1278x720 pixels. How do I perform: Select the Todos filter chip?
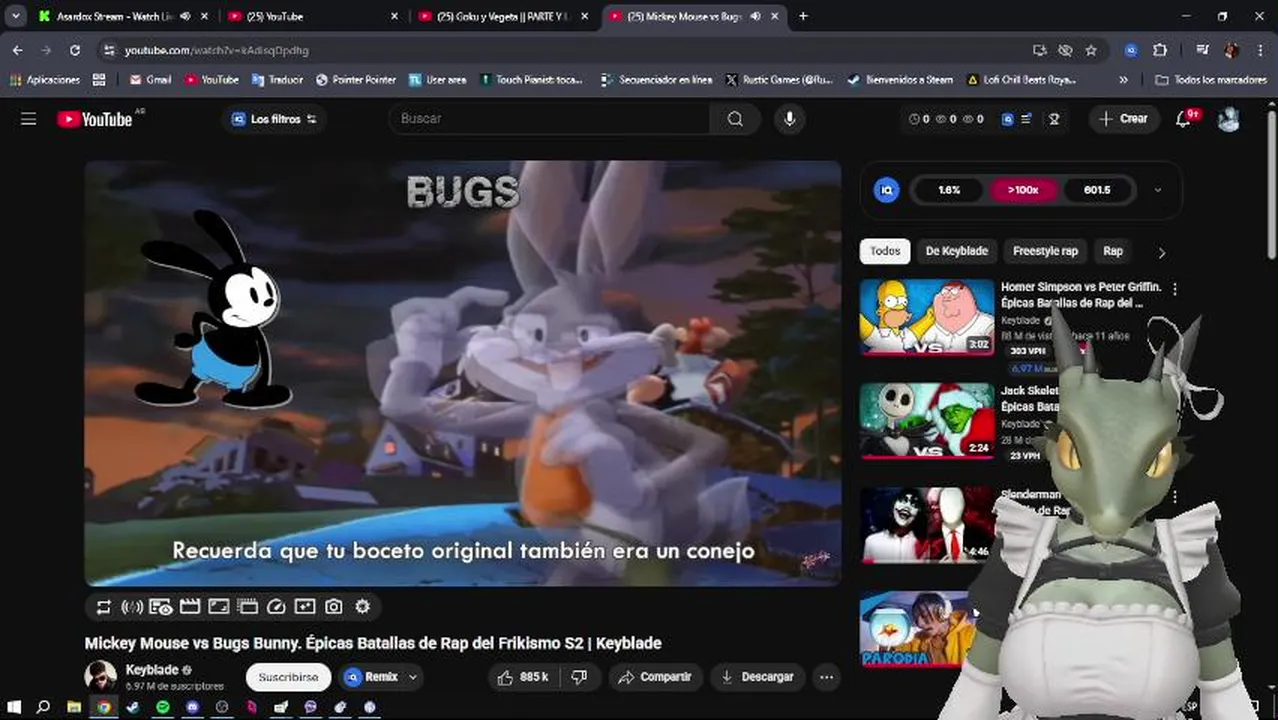pos(885,251)
